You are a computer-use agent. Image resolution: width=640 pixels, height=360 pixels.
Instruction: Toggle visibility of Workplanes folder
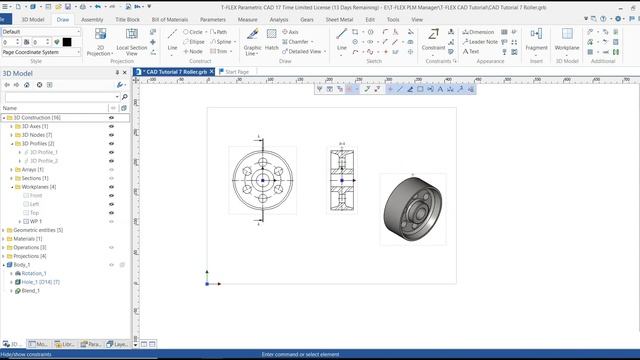[x=111, y=187]
